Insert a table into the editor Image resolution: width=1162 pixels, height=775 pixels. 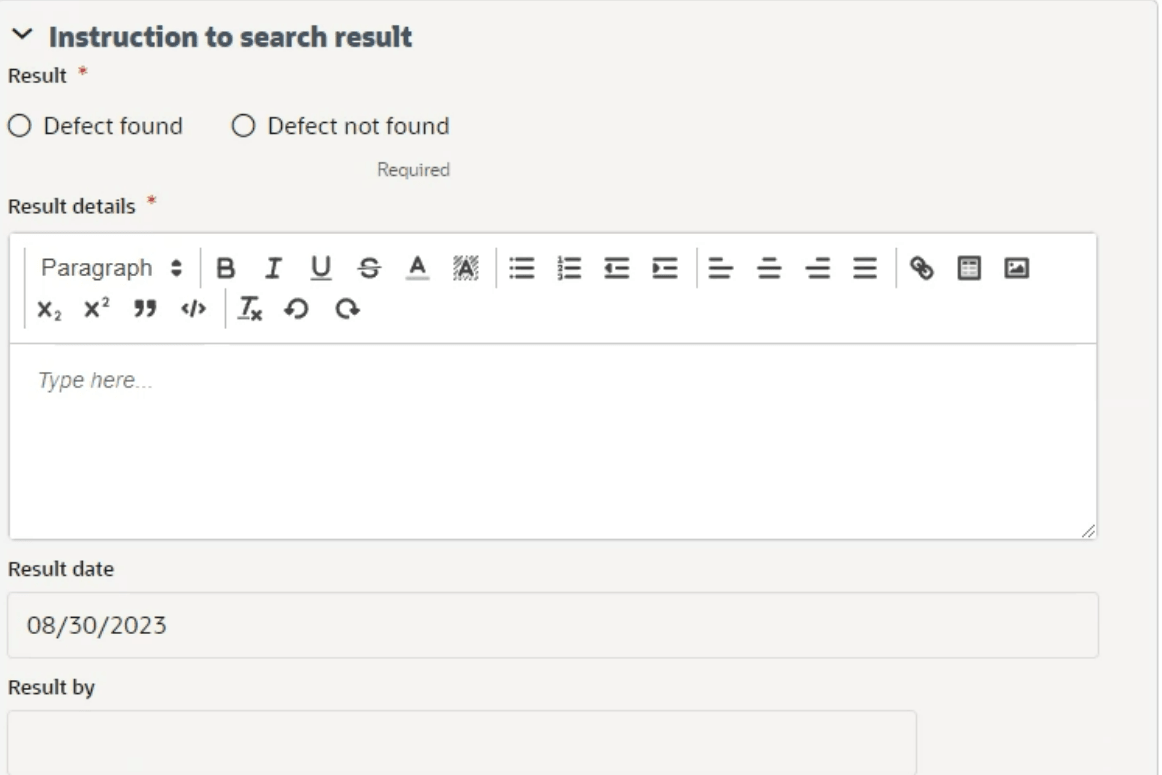click(x=969, y=267)
